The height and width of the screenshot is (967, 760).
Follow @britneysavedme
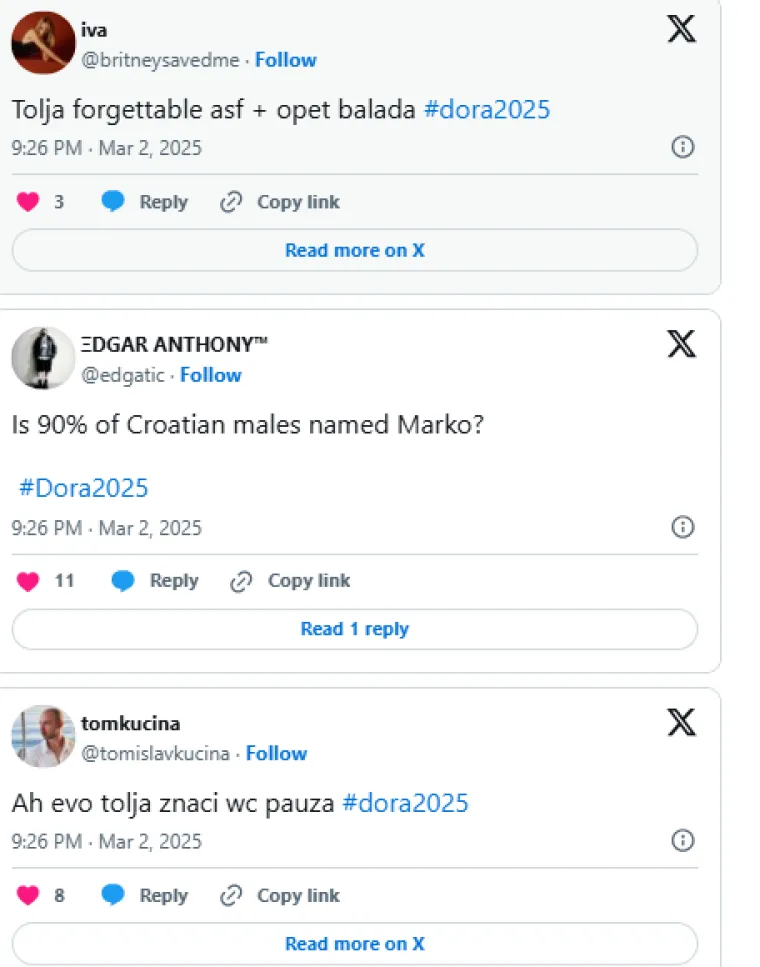point(286,60)
